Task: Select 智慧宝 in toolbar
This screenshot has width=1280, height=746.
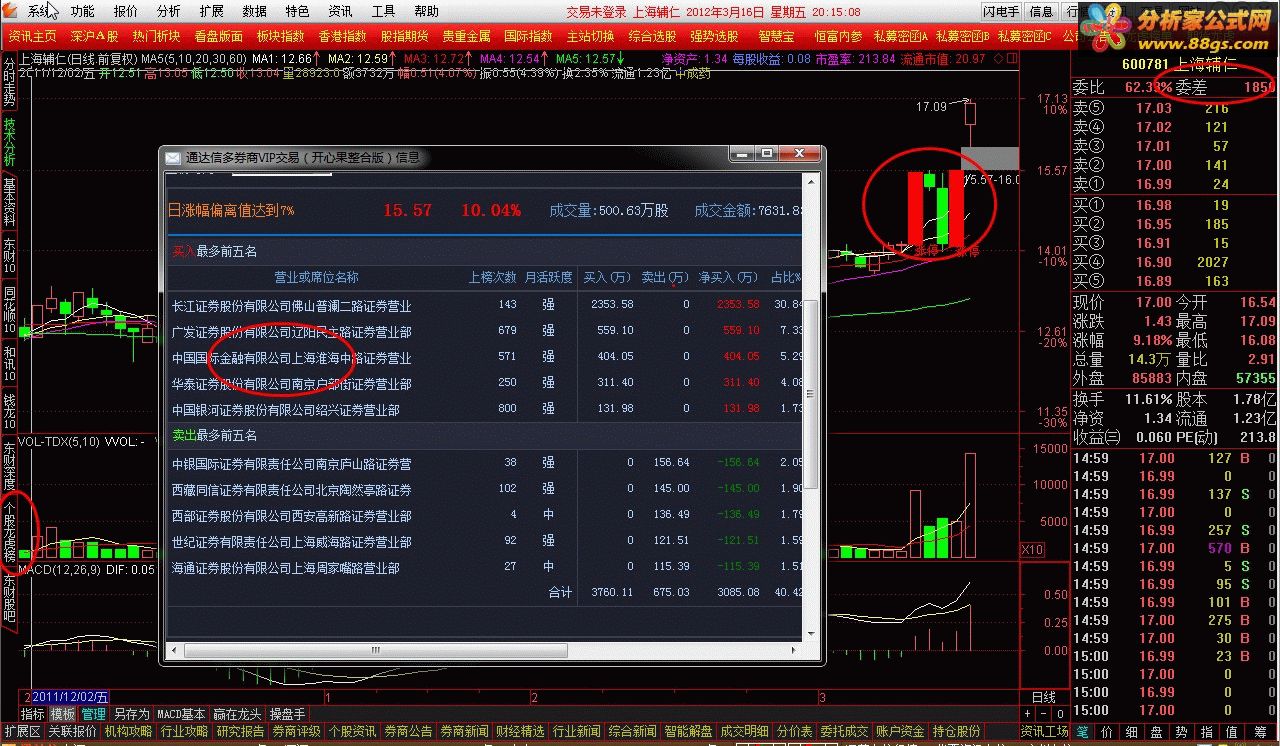Action: coord(776,36)
